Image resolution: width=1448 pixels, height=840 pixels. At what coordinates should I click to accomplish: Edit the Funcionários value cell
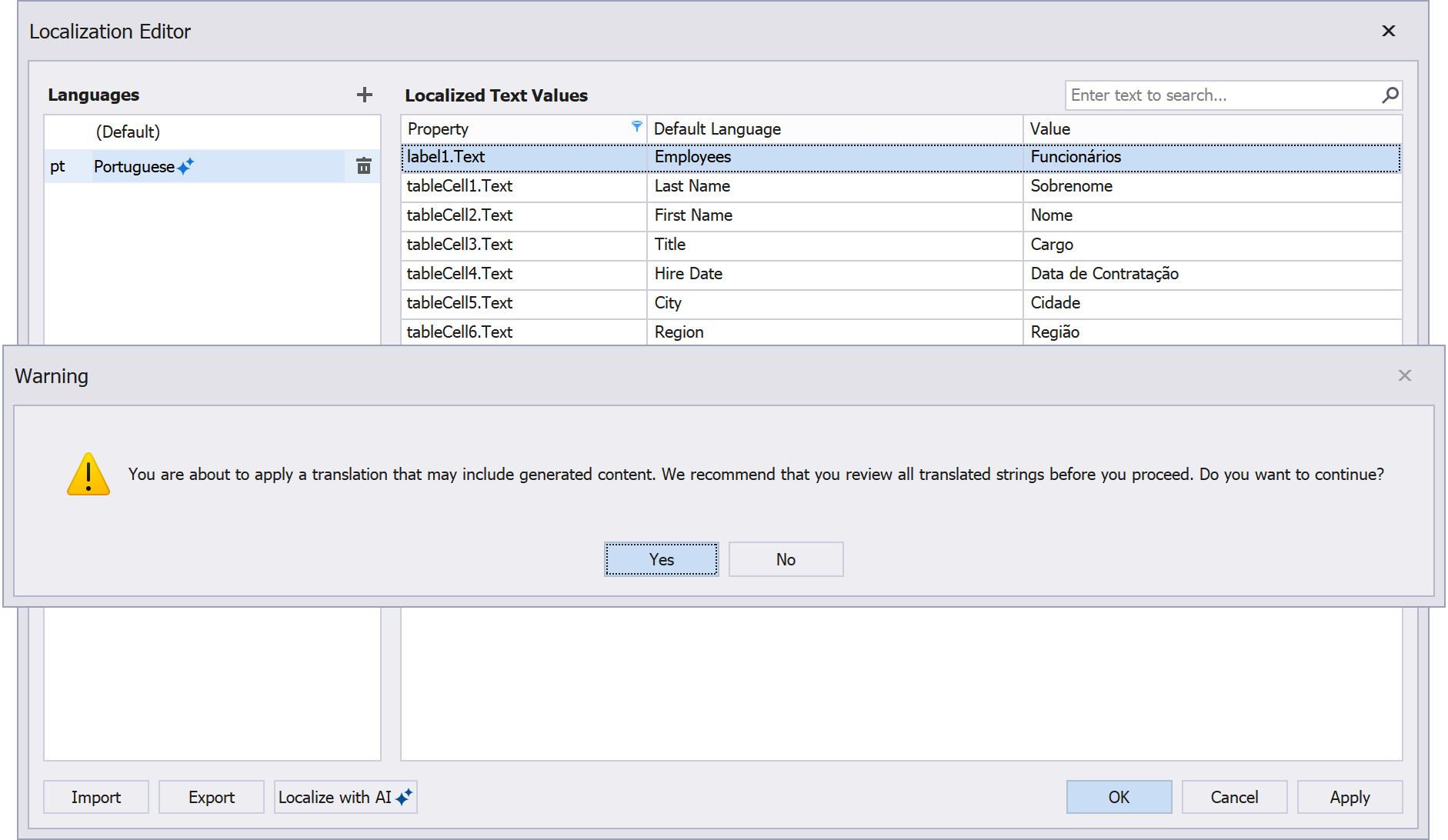pos(1213,157)
